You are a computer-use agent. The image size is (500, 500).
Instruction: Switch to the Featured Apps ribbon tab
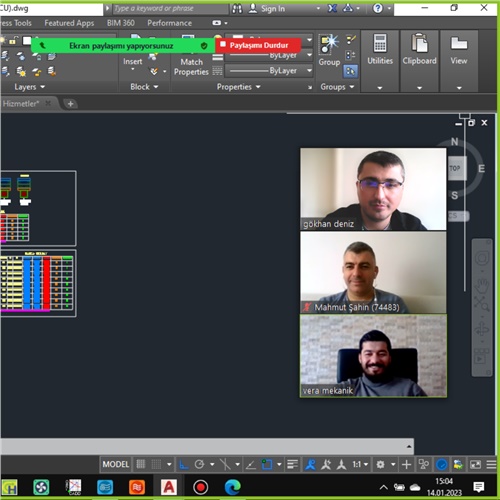tap(69, 23)
